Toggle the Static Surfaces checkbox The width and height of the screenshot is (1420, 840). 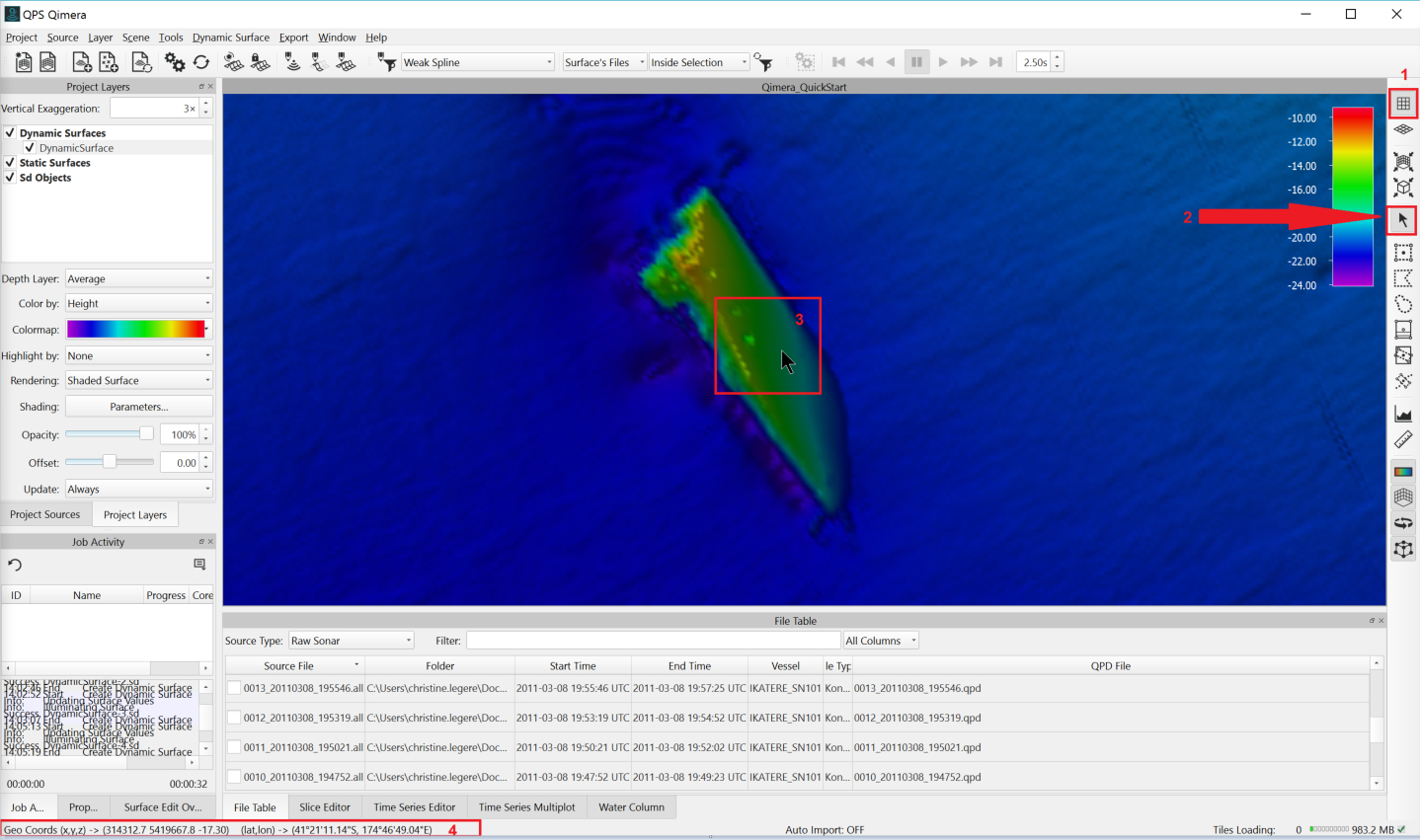10,163
